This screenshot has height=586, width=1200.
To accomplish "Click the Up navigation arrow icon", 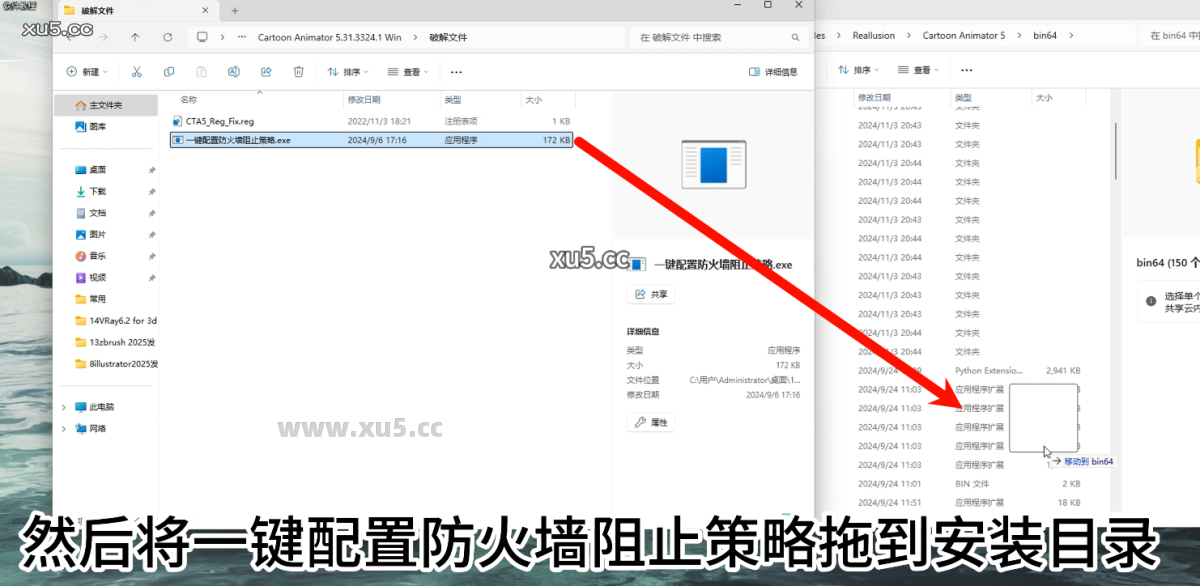I will [x=135, y=37].
